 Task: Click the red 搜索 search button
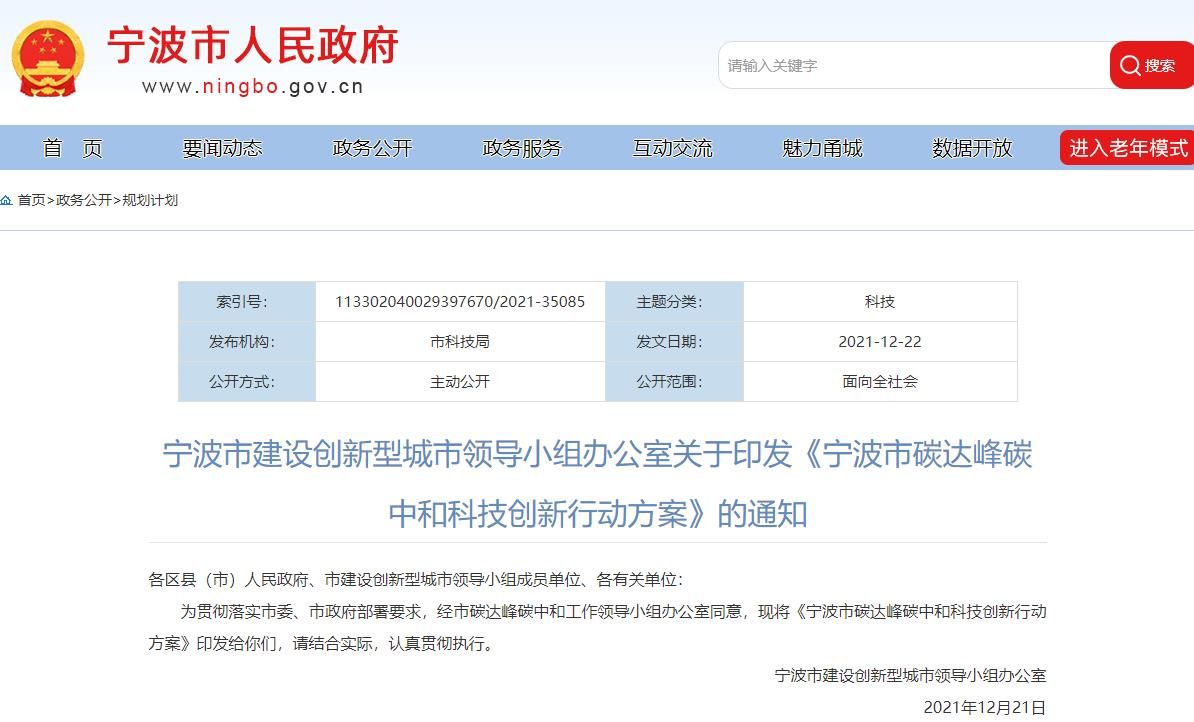(1151, 65)
